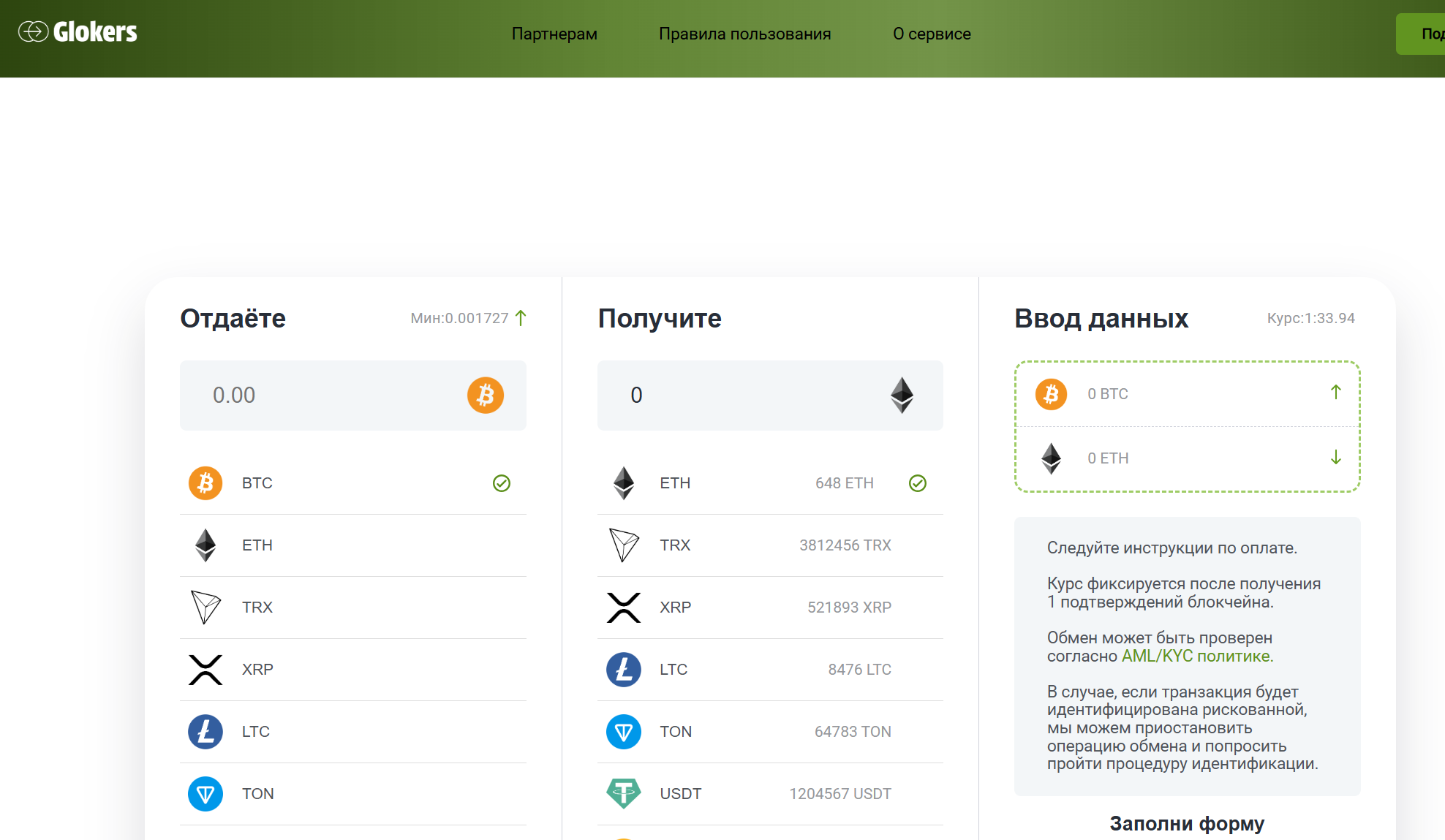
Task: Click the partially visible green header button
Action: click(1420, 34)
